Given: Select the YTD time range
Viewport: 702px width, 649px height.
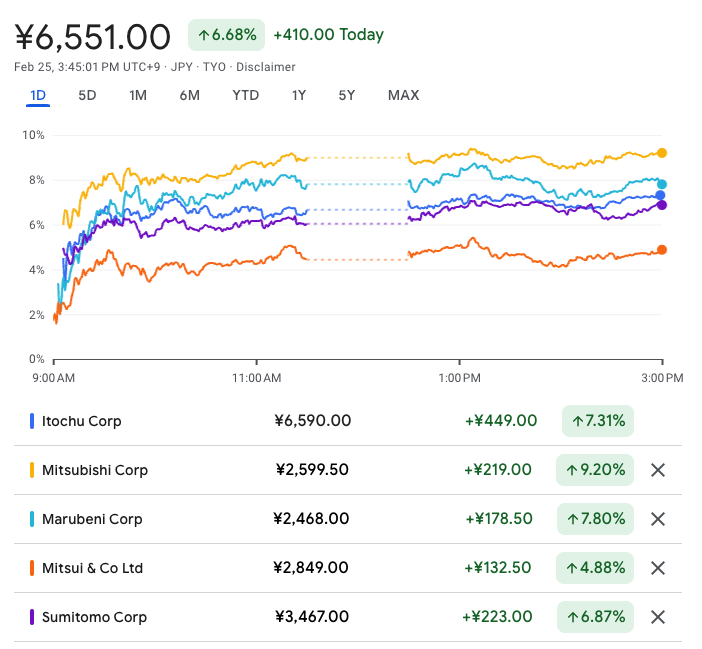Looking at the screenshot, I should coord(245,95).
